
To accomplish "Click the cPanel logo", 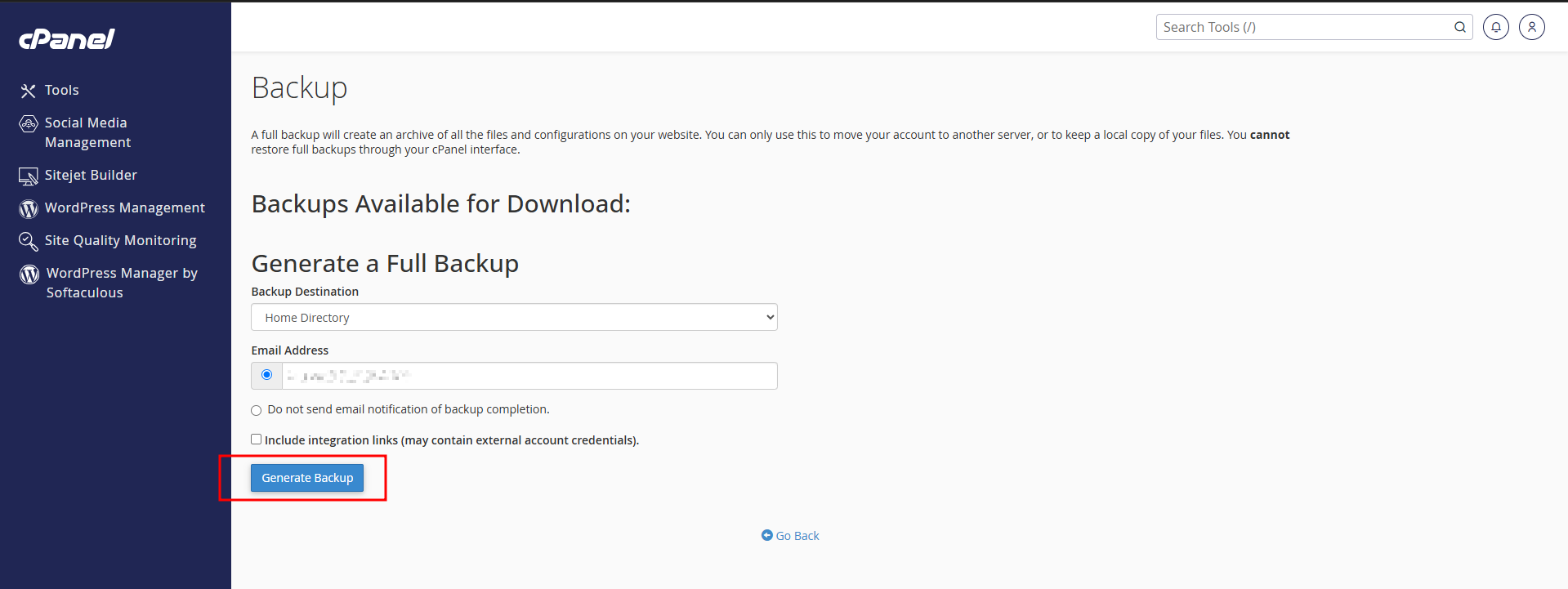I will point(67,39).
